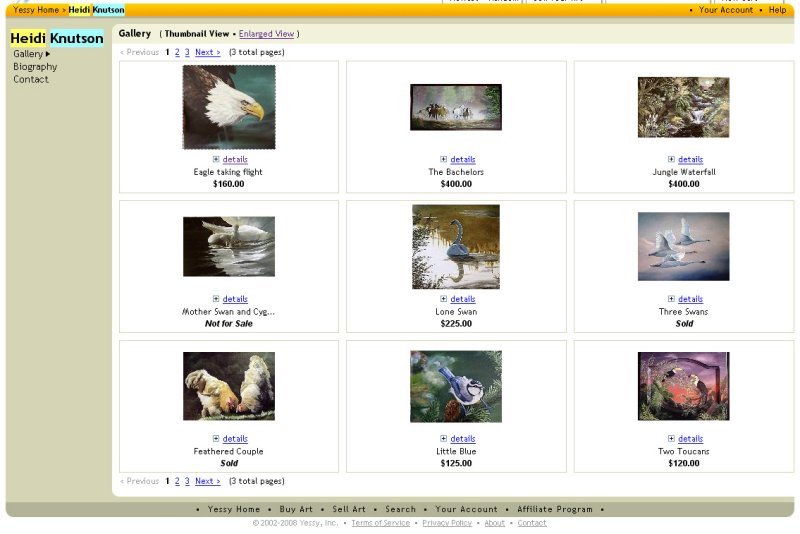Click Yessy Home in the breadcrumb
This screenshot has width=800, height=534.
pyautogui.click(x=36, y=10)
